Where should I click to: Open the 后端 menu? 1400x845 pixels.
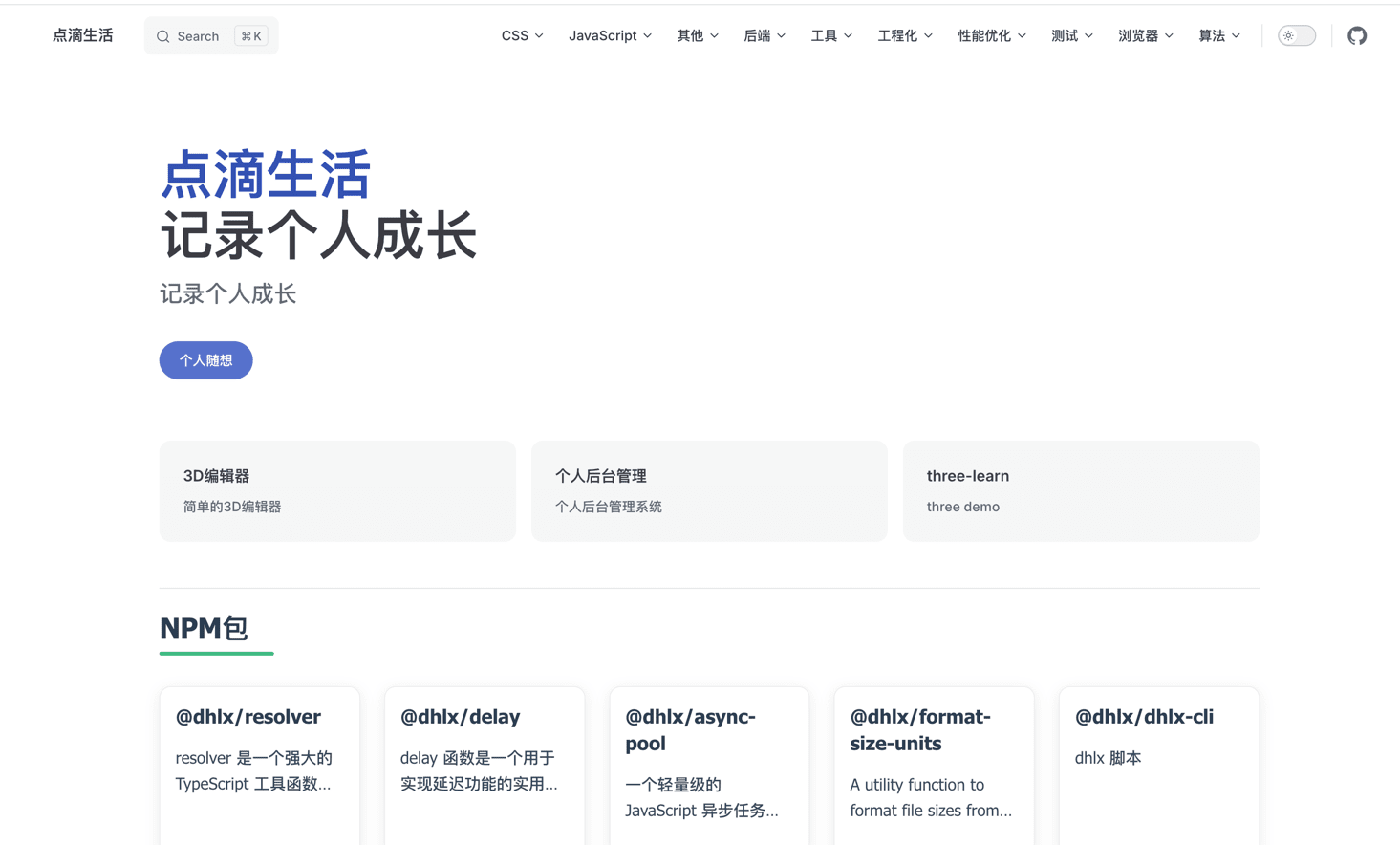tap(764, 36)
